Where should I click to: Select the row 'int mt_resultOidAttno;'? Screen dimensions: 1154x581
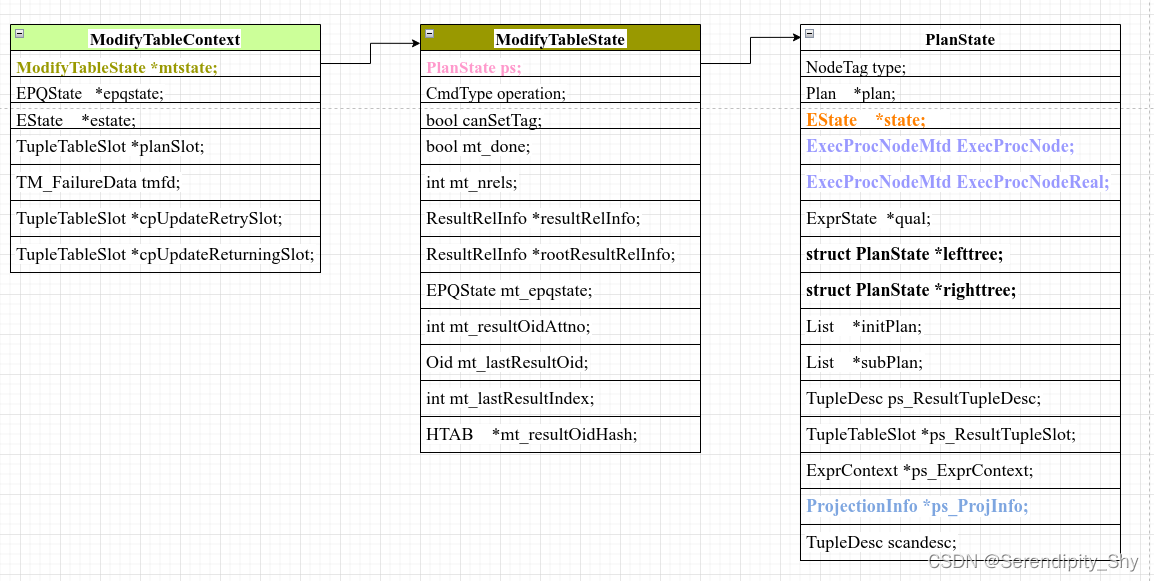click(560, 326)
